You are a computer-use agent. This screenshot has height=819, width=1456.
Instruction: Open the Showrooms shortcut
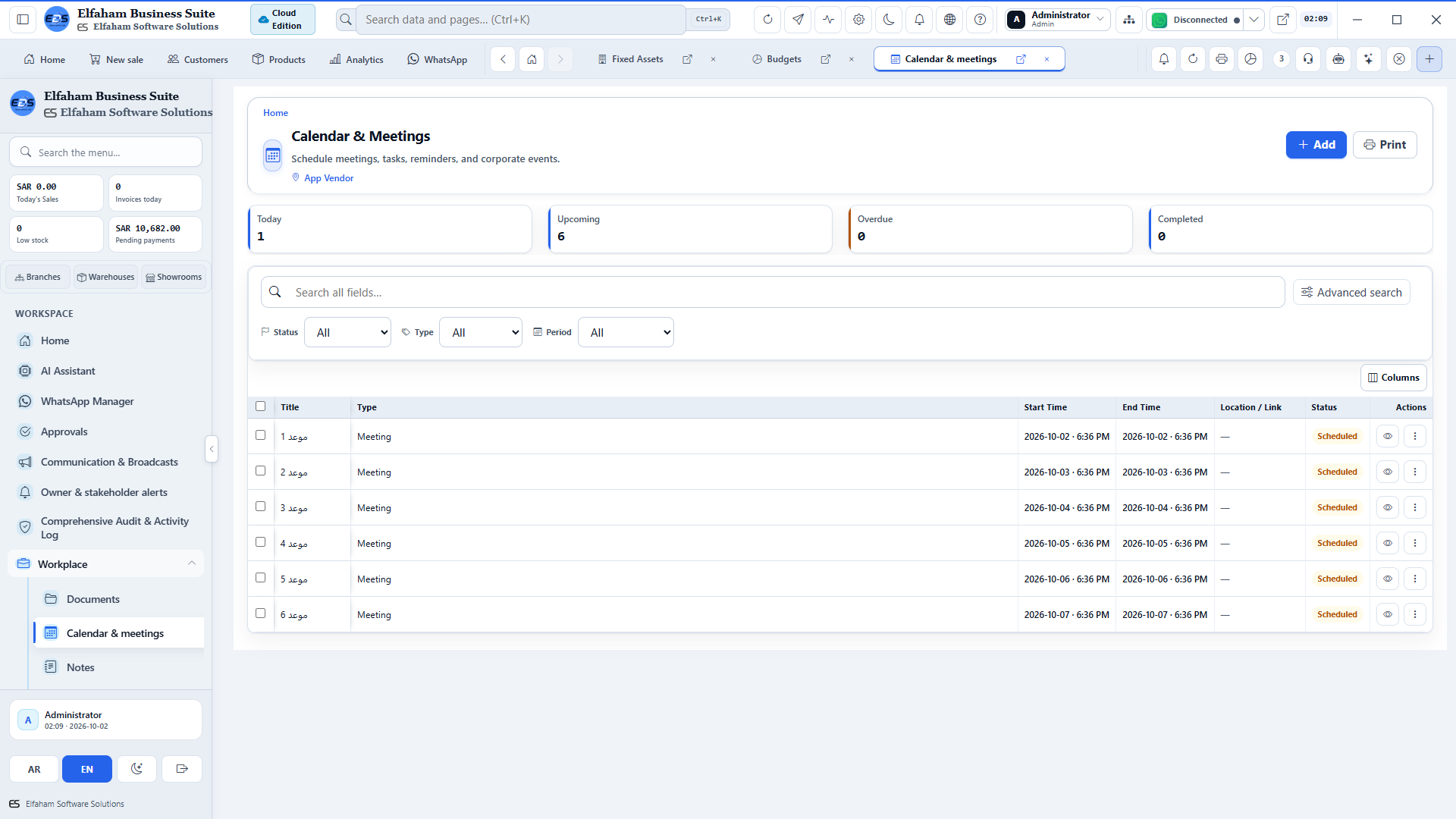tap(174, 278)
